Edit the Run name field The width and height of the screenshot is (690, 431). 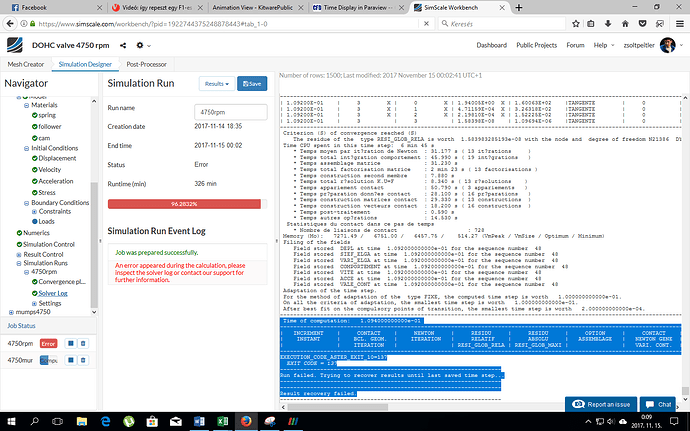pos(231,112)
